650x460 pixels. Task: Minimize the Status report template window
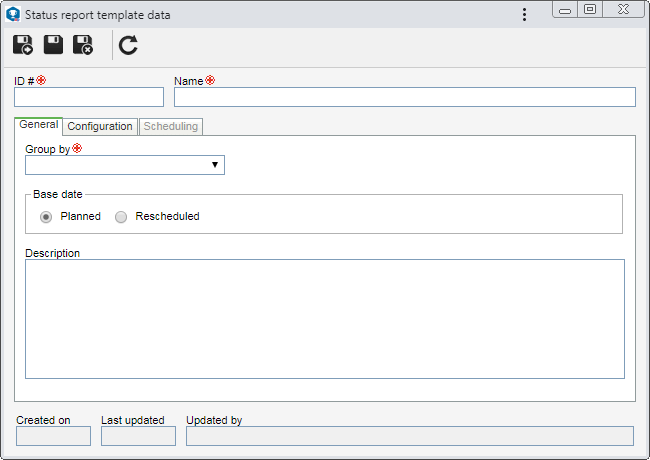(565, 9)
